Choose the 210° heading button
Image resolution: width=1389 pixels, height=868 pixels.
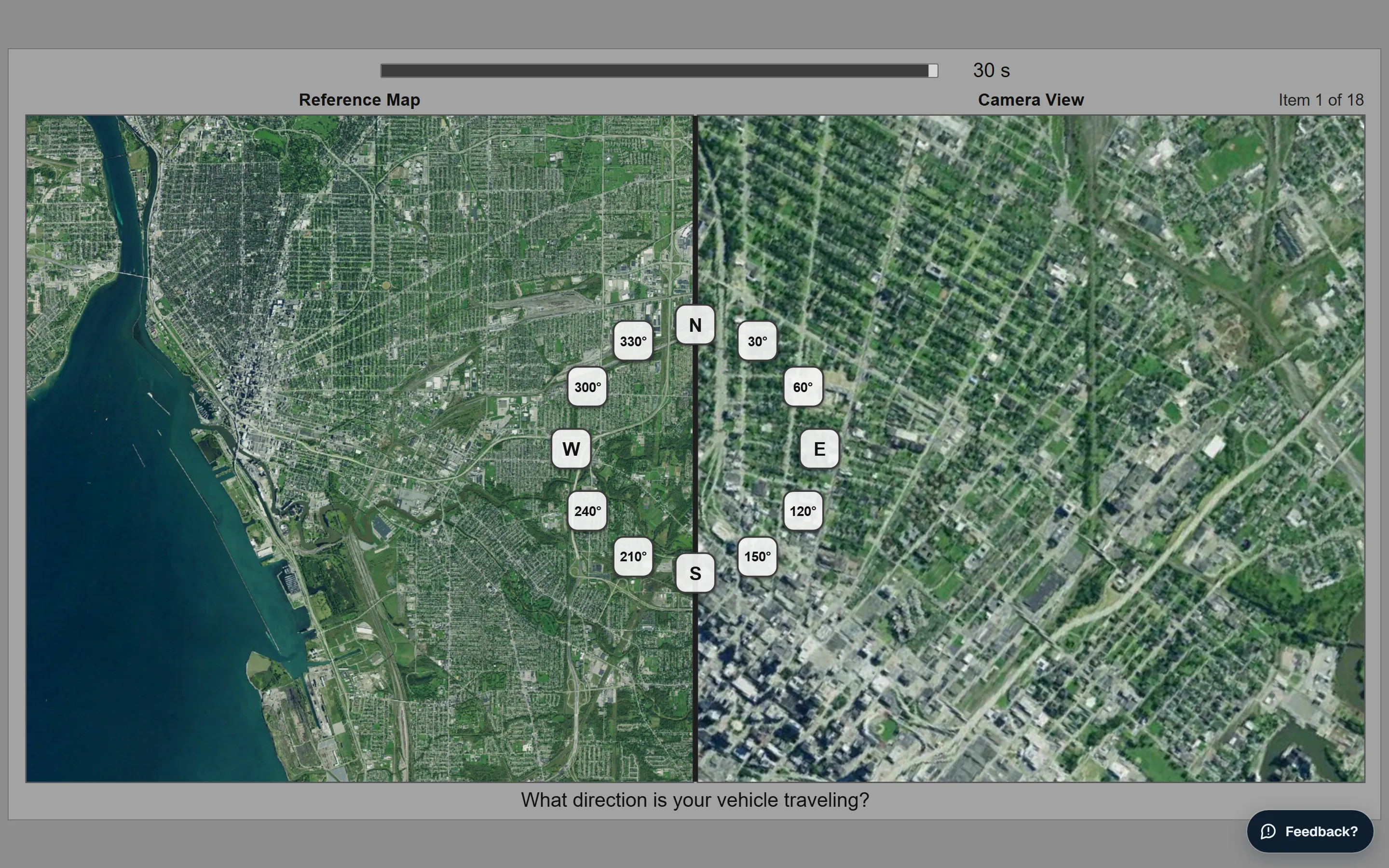click(x=633, y=556)
